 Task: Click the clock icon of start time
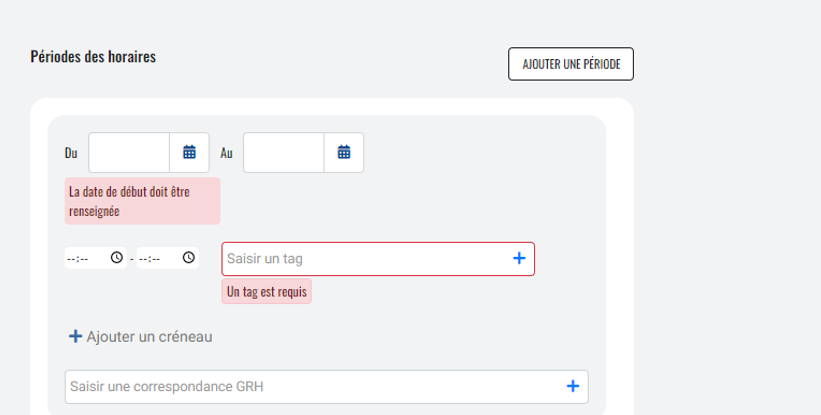[117, 258]
